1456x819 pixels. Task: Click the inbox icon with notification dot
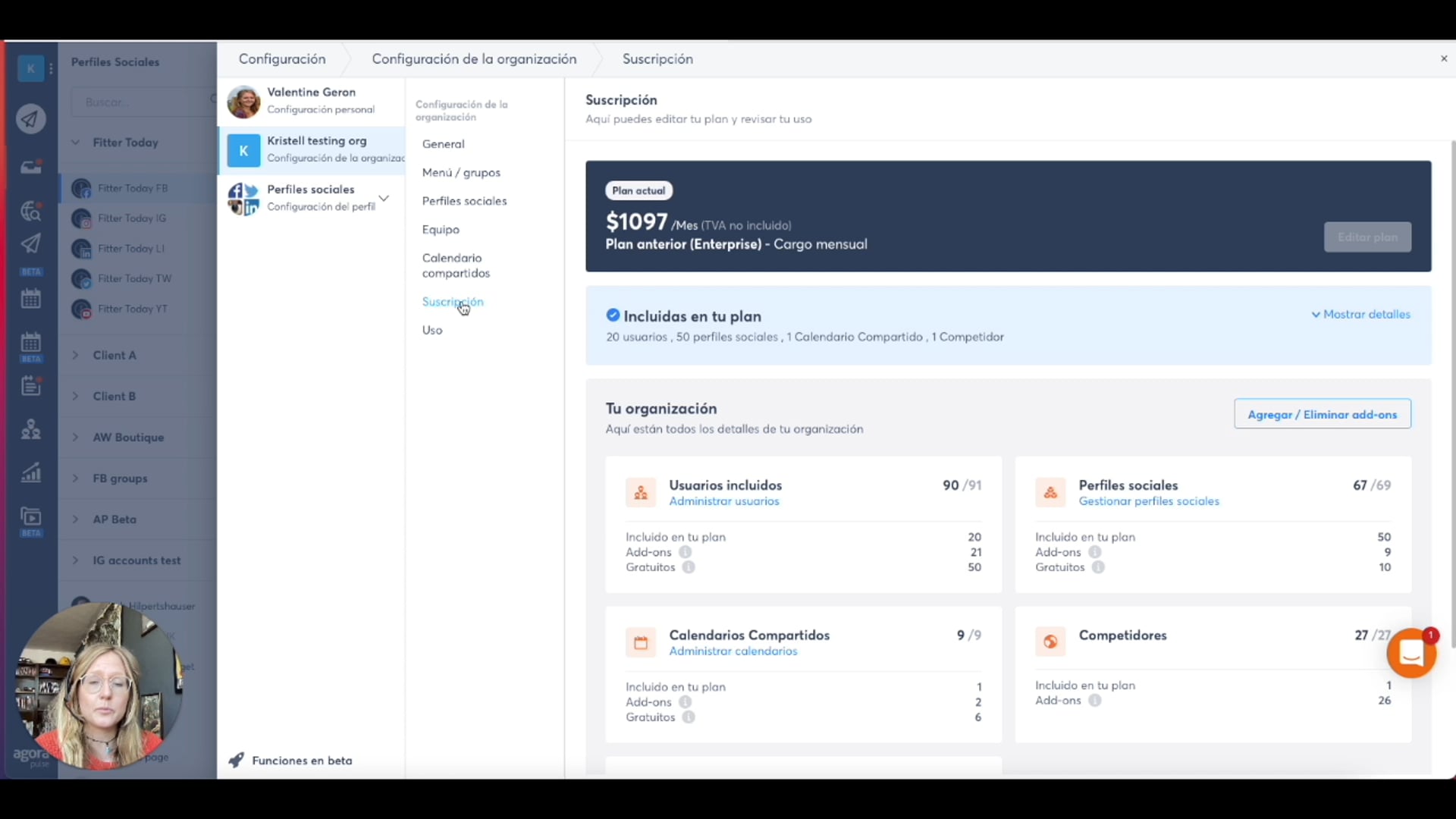click(x=31, y=167)
